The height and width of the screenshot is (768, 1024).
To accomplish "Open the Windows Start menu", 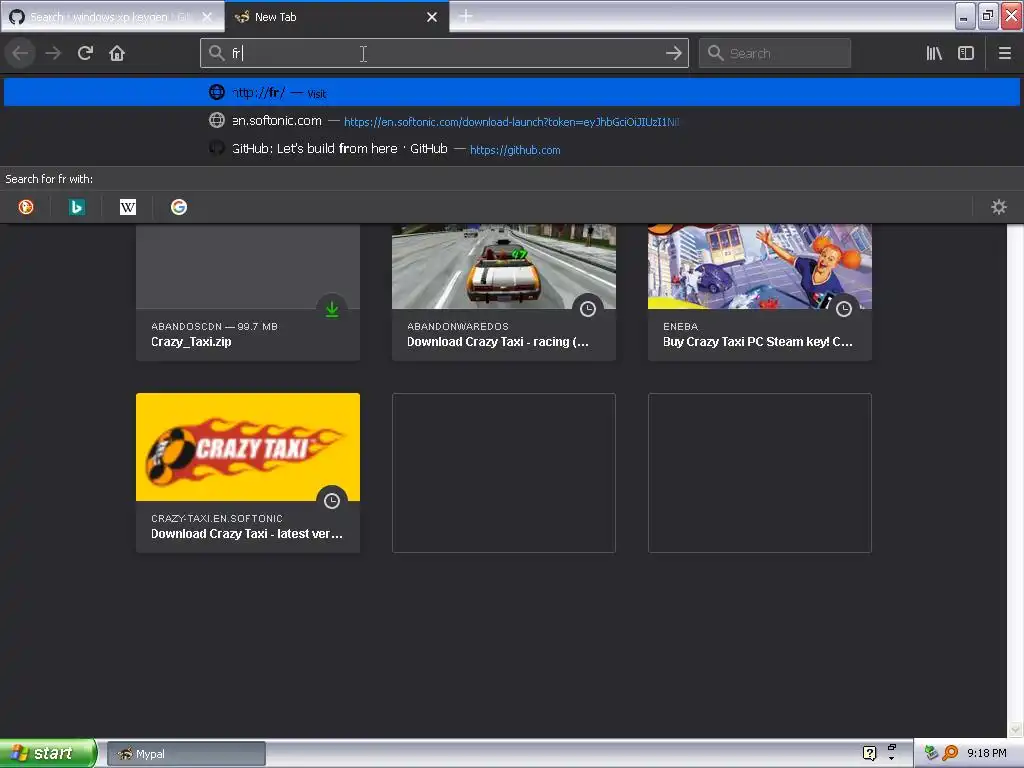I will 48,753.
